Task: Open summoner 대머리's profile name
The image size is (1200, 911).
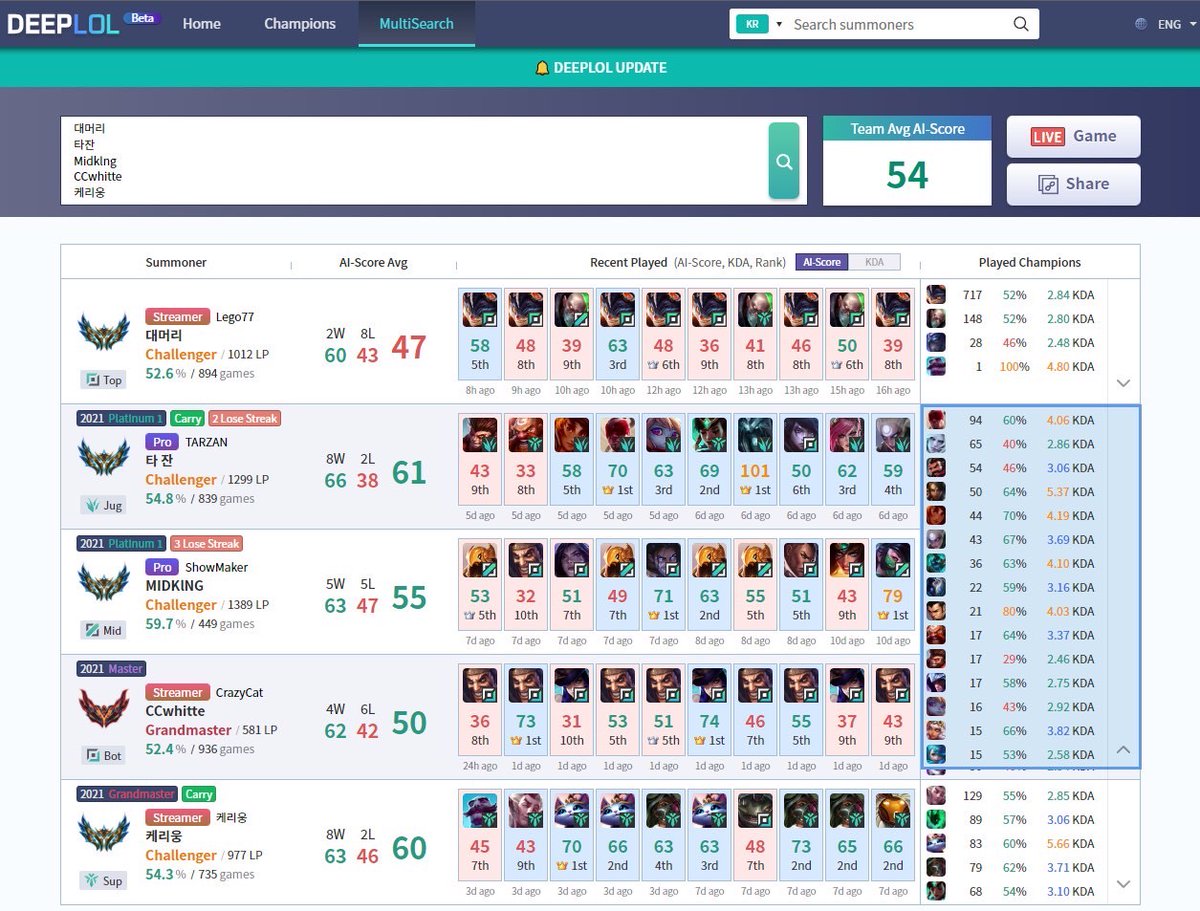Action: pos(163,336)
